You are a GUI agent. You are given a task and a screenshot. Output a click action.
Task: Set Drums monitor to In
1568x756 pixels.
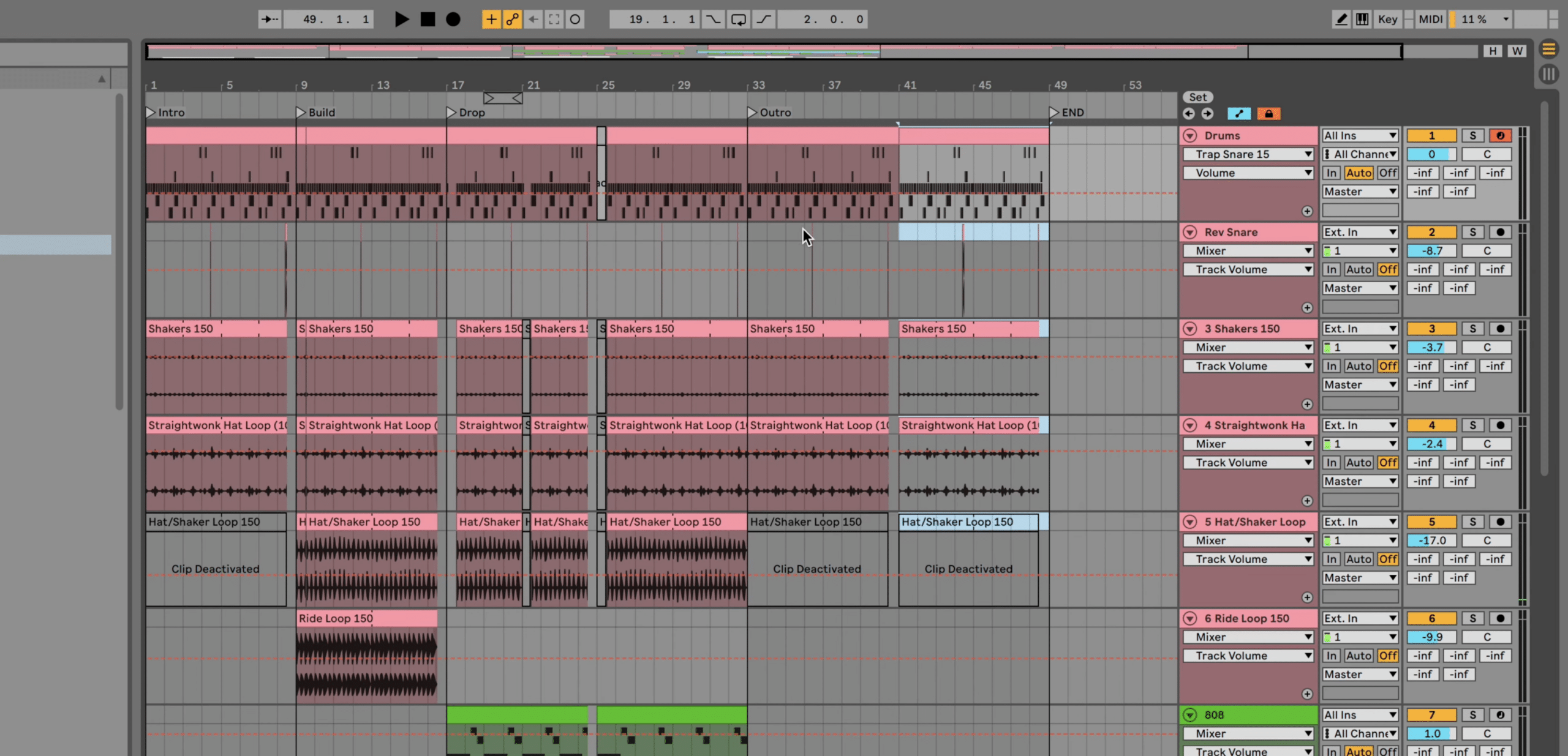click(x=1331, y=173)
